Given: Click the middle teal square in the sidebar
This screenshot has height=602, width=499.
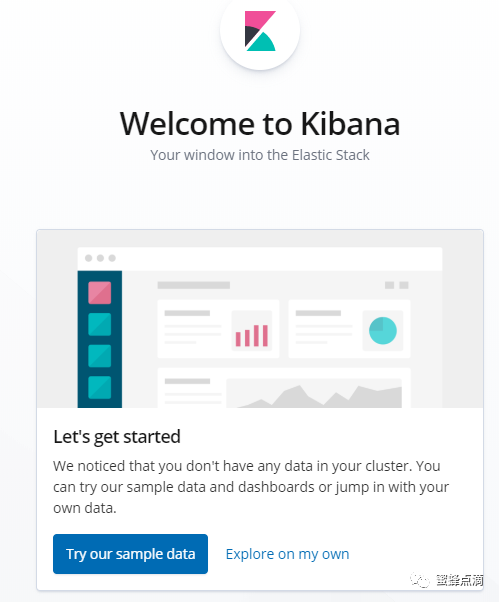Looking at the screenshot, I should coord(100,356).
